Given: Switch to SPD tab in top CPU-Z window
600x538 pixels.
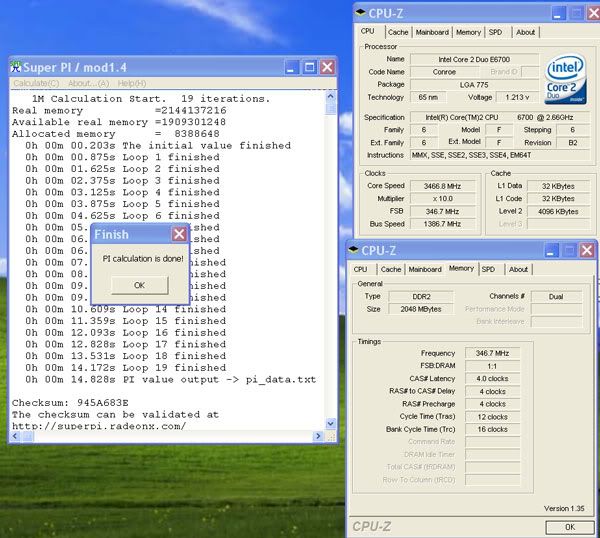Looking at the screenshot, I should coord(496,32).
